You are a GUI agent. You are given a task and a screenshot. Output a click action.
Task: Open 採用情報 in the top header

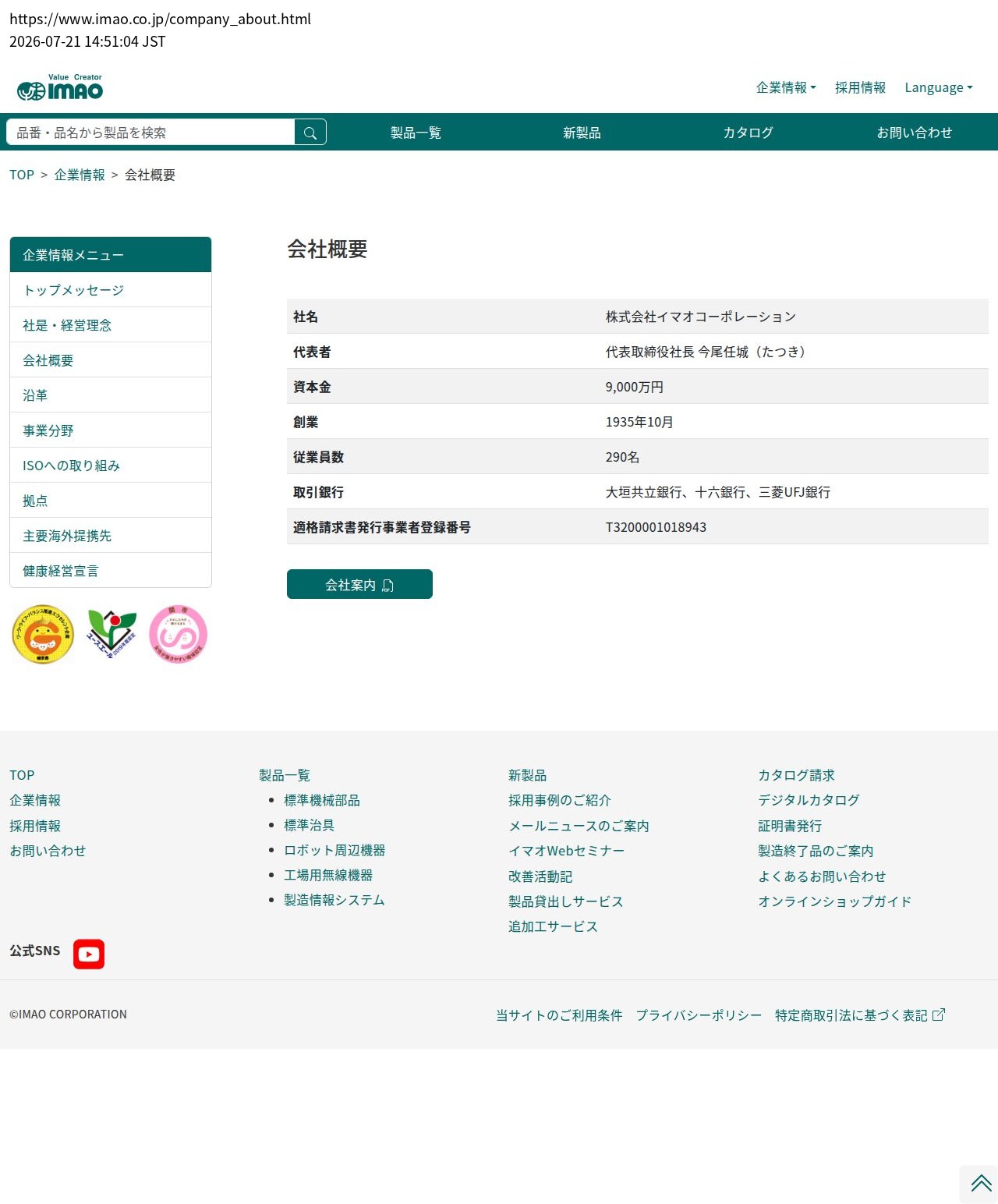(860, 87)
